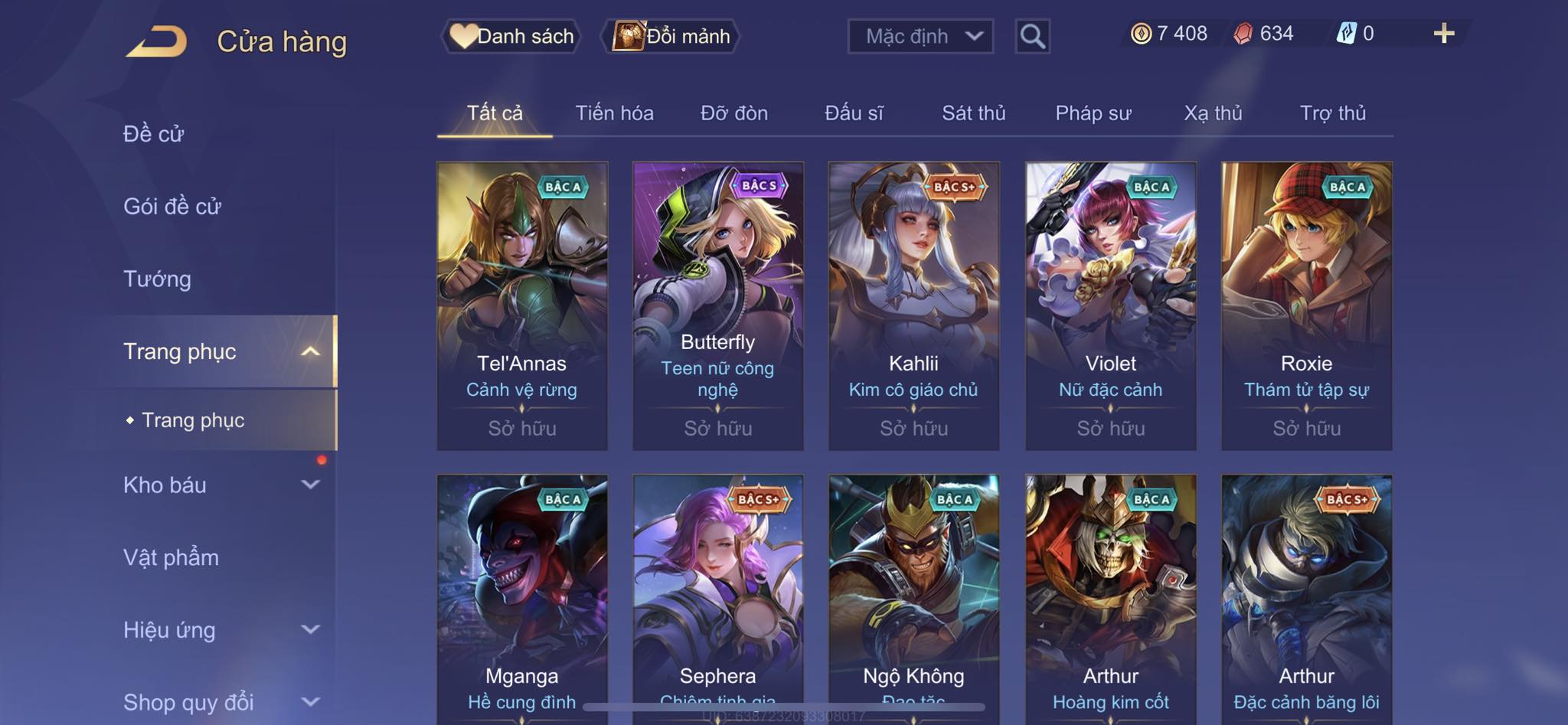1568x725 pixels.
Task: Open the Butterfly Teen nữ công nghệ card
Action: pyautogui.click(x=717, y=305)
